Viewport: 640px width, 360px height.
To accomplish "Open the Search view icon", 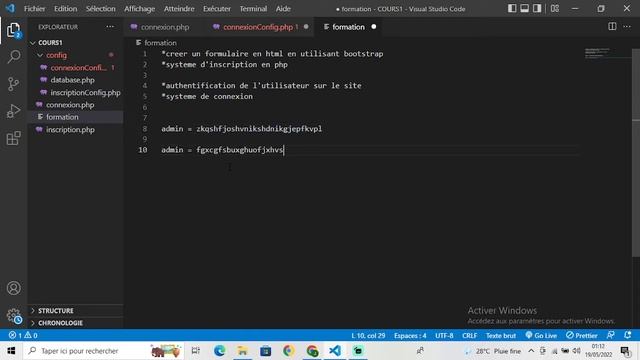I will 13,57.
